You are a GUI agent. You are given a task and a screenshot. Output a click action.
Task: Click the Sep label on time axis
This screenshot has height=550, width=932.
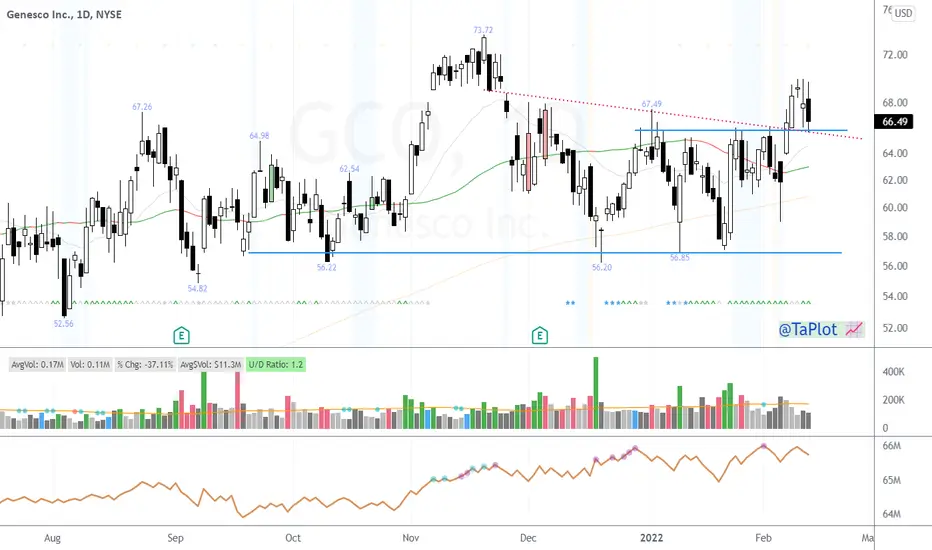coord(175,538)
